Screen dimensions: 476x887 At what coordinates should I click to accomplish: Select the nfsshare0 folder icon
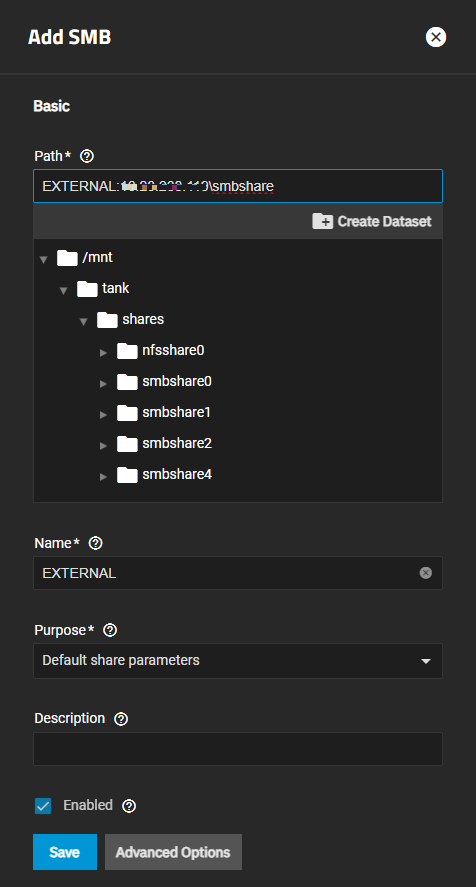point(127,351)
